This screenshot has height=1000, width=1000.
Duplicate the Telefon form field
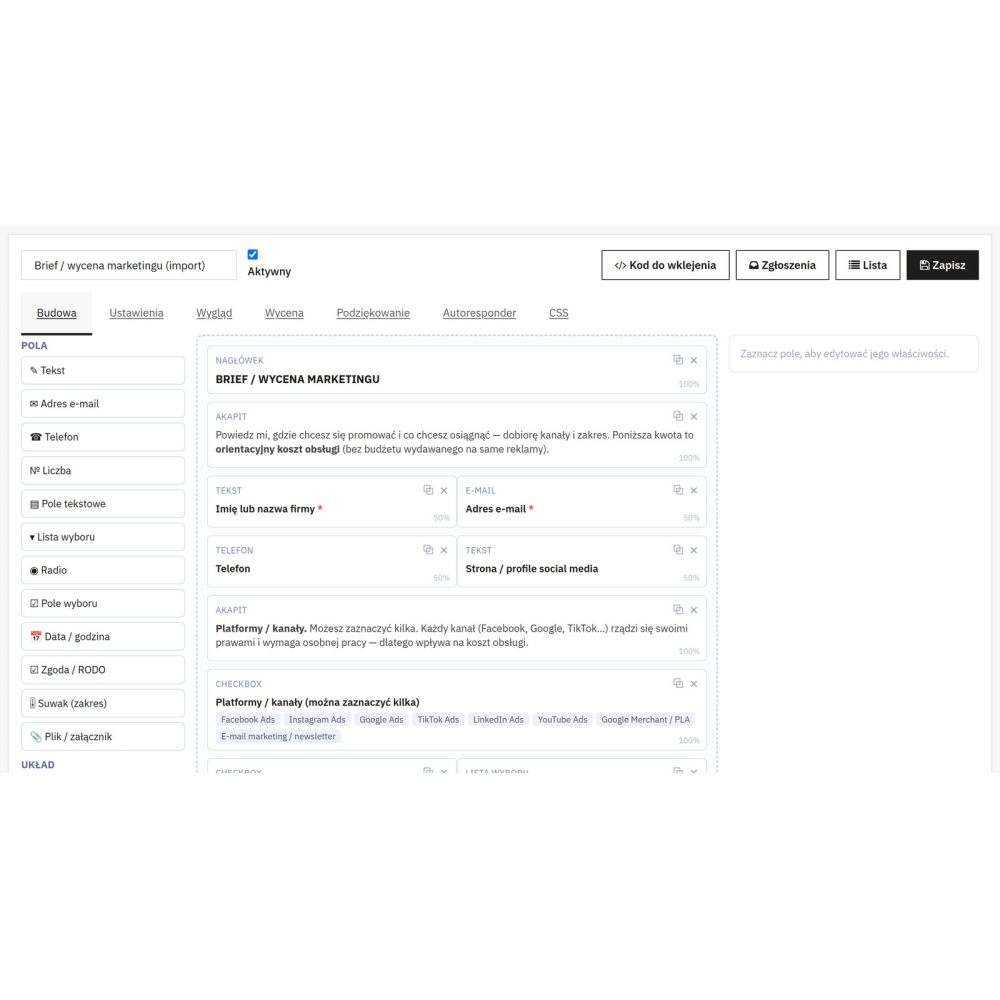pos(428,550)
